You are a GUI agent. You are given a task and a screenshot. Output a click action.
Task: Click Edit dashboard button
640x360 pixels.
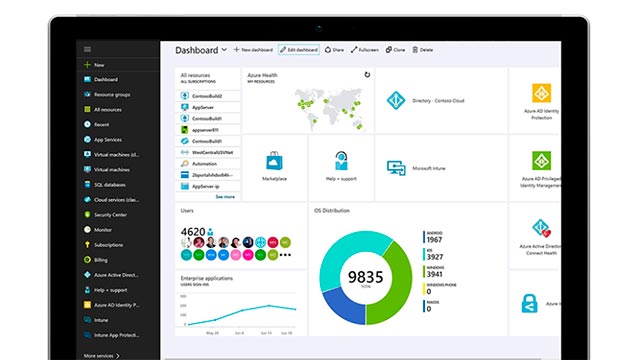point(299,50)
